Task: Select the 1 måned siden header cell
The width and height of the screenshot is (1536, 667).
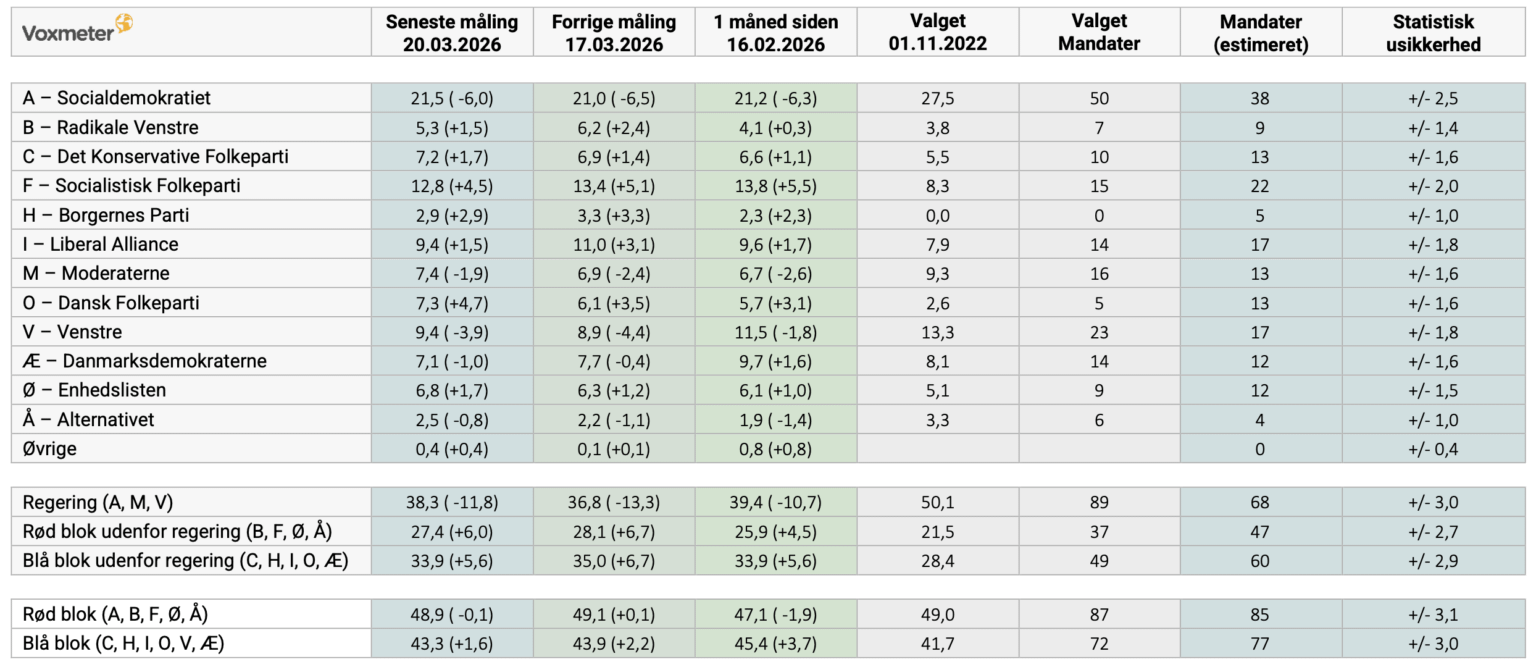Action: pos(776,33)
